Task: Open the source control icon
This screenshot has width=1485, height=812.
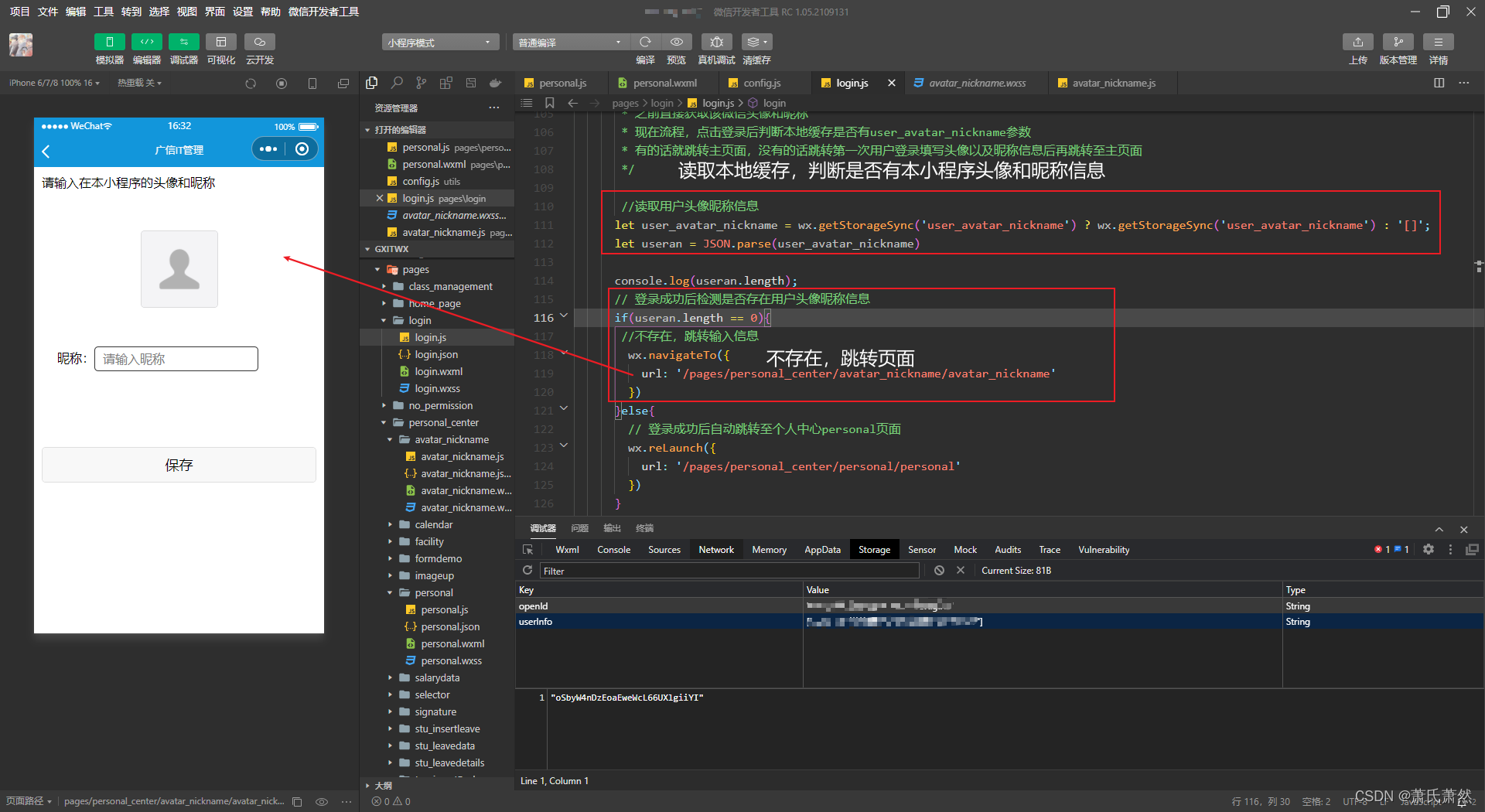Action: click(421, 83)
